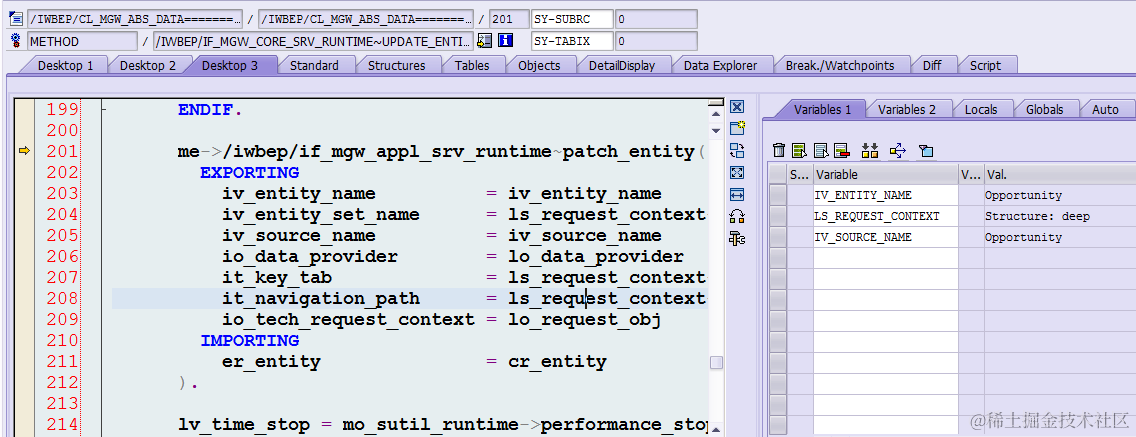
Task: Click 'cr_entity' in code line 211
Action: [x=557, y=362]
